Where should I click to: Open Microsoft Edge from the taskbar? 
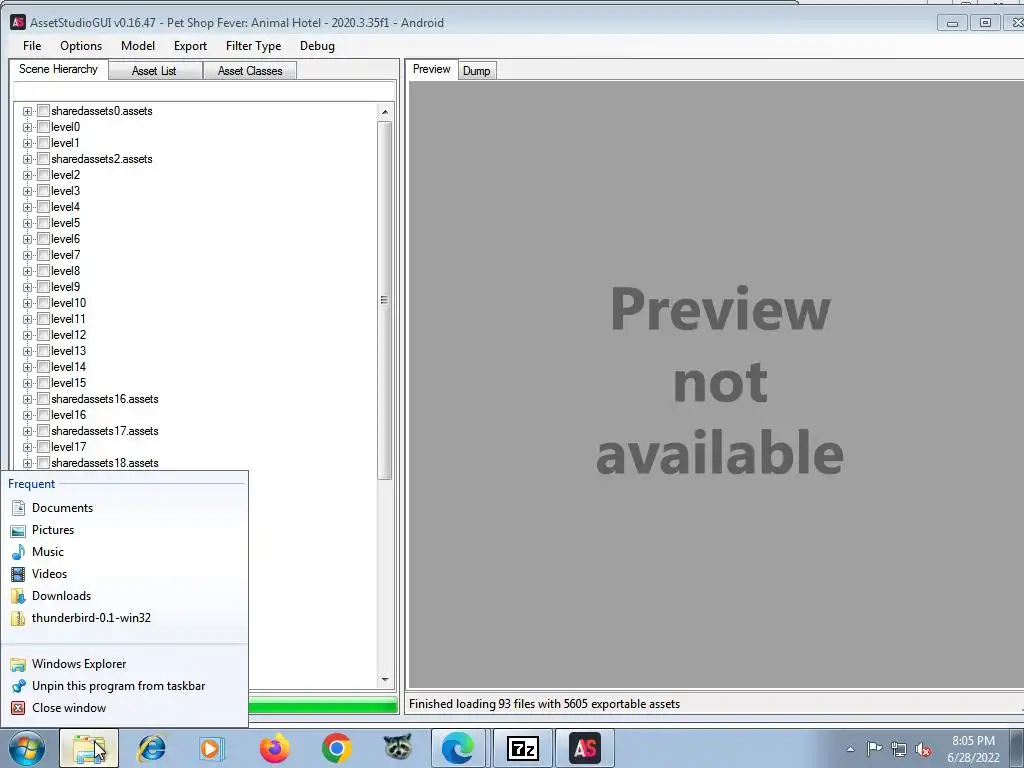tap(458, 748)
